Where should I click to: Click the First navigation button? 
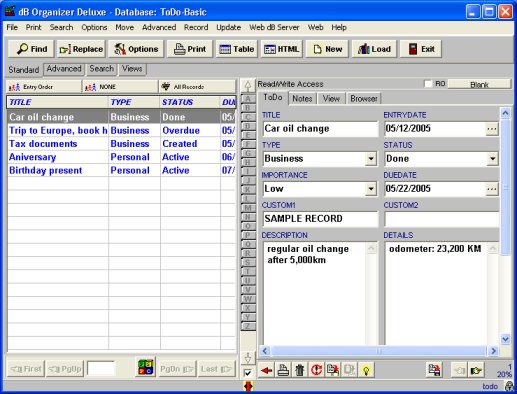(26, 369)
